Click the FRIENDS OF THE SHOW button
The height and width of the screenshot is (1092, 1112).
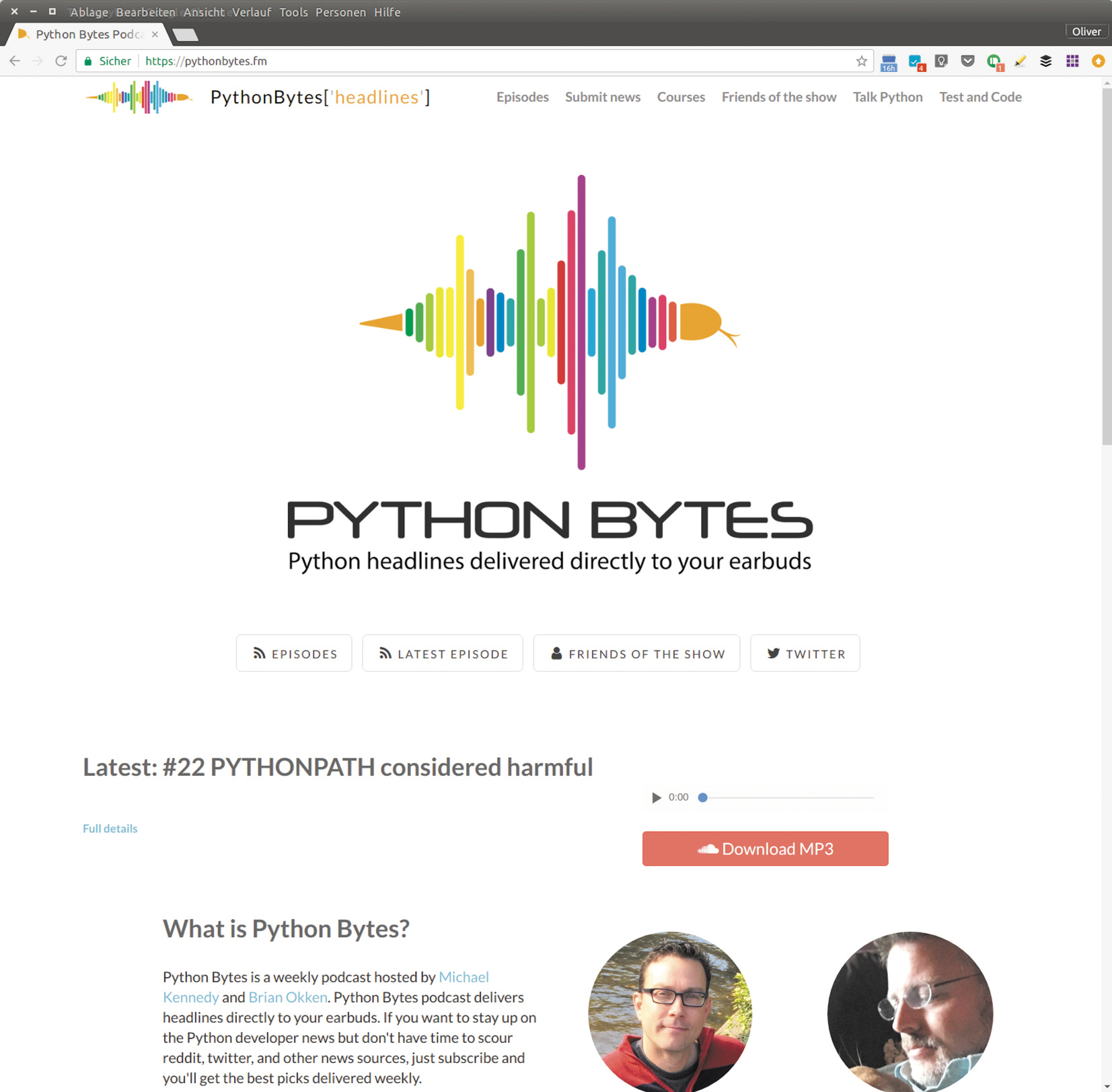[x=636, y=653]
